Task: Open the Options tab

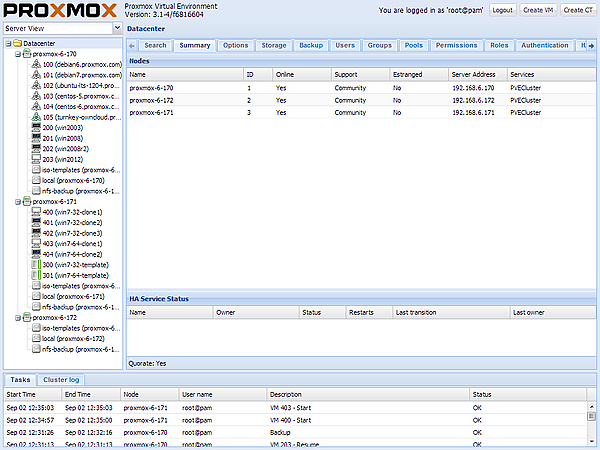Action: point(235,45)
